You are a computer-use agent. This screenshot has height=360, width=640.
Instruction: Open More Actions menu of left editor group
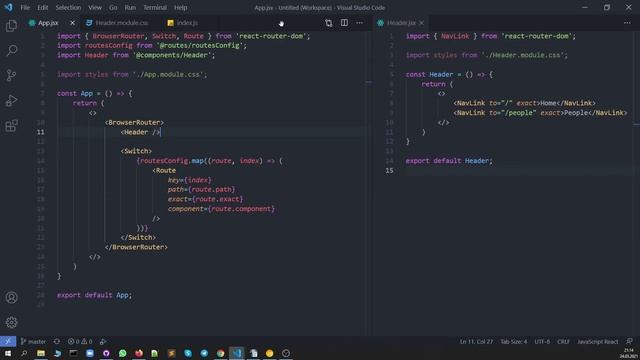tap(360, 23)
